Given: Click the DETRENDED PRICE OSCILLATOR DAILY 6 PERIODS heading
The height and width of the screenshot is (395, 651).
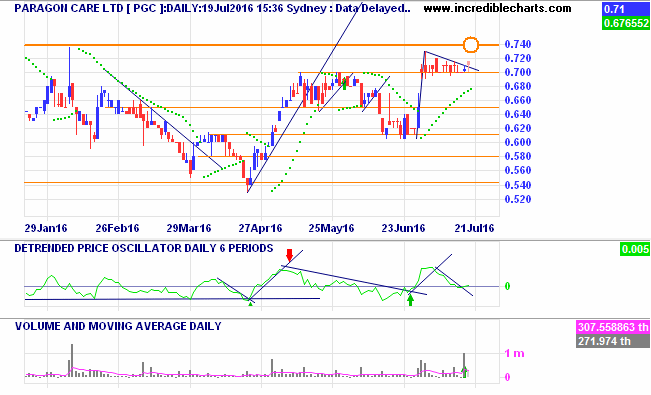Looking at the screenshot, I should pyautogui.click(x=144, y=248).
